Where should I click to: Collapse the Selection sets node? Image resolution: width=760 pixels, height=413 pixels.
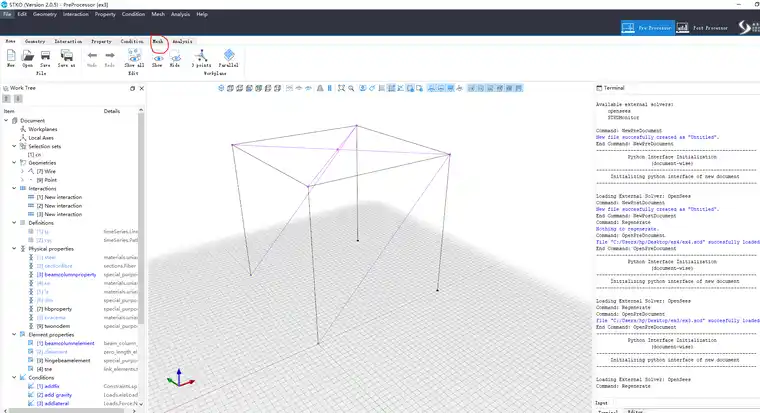[14, 146]
